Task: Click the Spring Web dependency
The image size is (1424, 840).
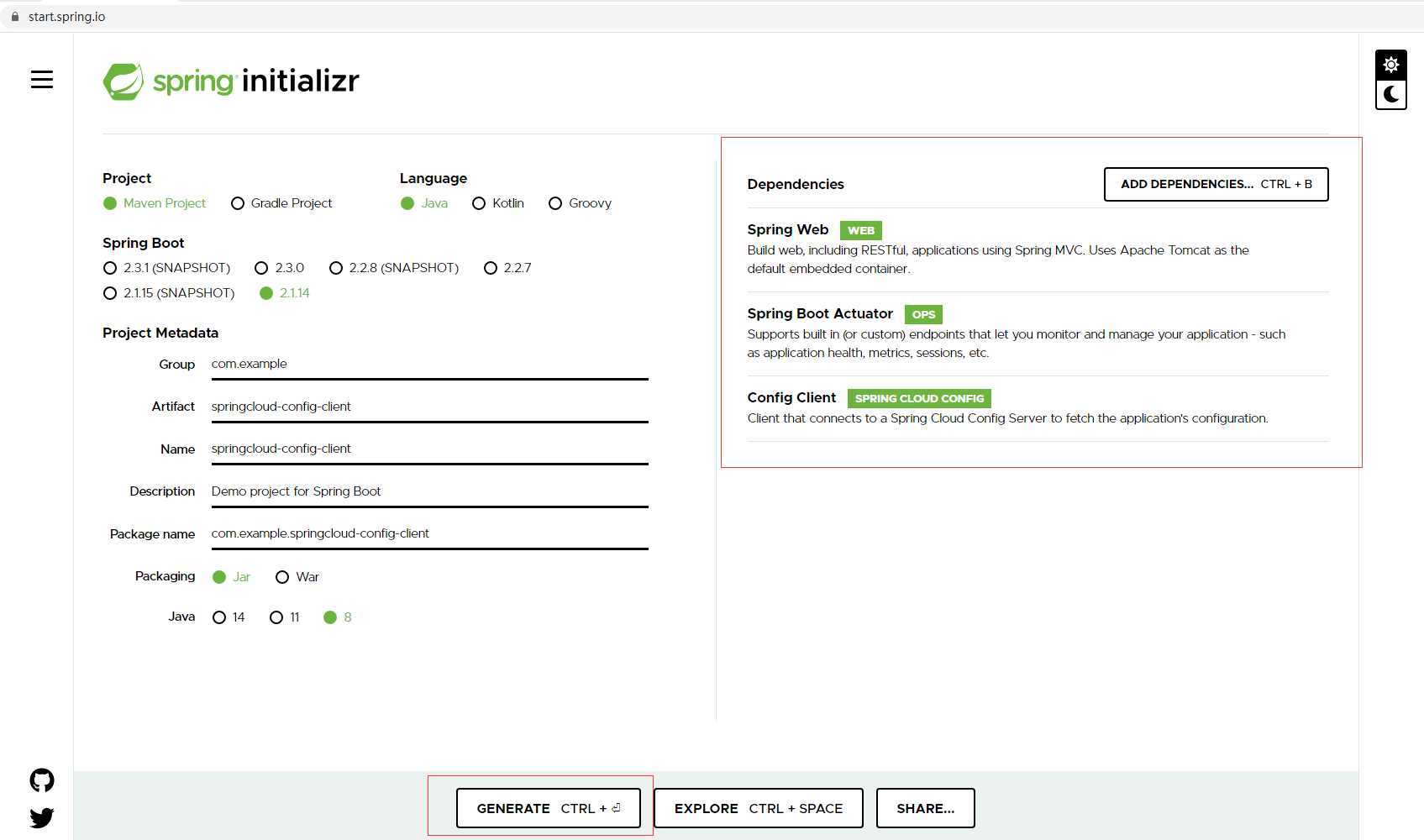Action: pos(1038,249)
